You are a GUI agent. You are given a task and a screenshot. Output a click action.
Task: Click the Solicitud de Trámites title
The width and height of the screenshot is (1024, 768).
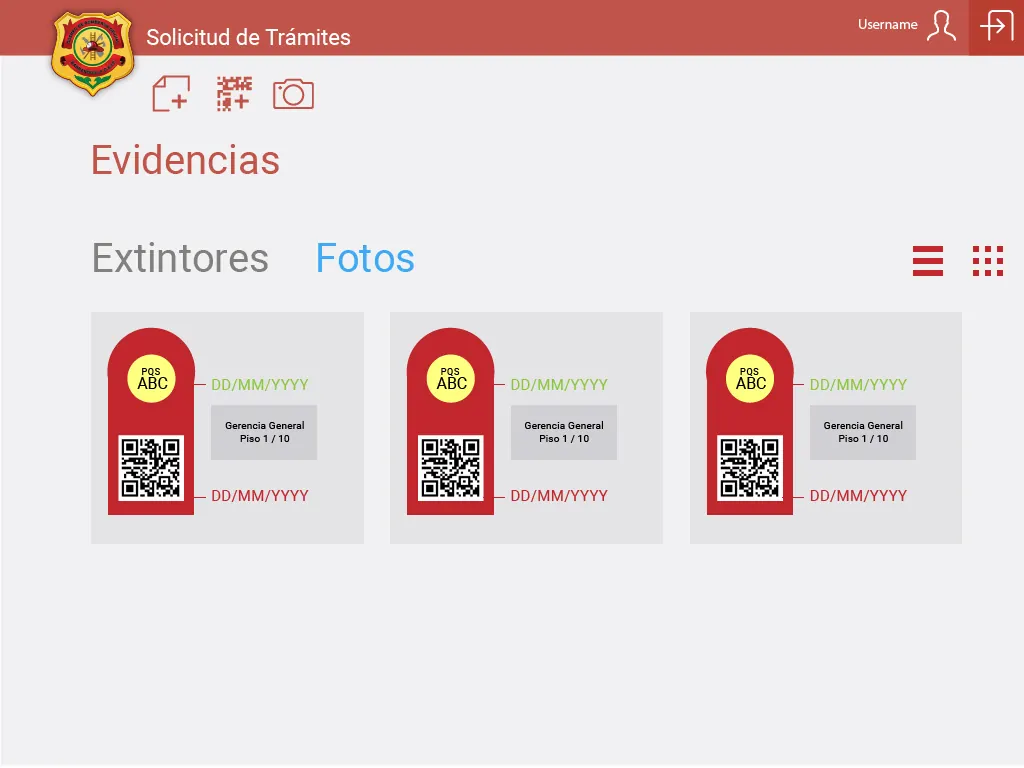[x=248, y=37]
